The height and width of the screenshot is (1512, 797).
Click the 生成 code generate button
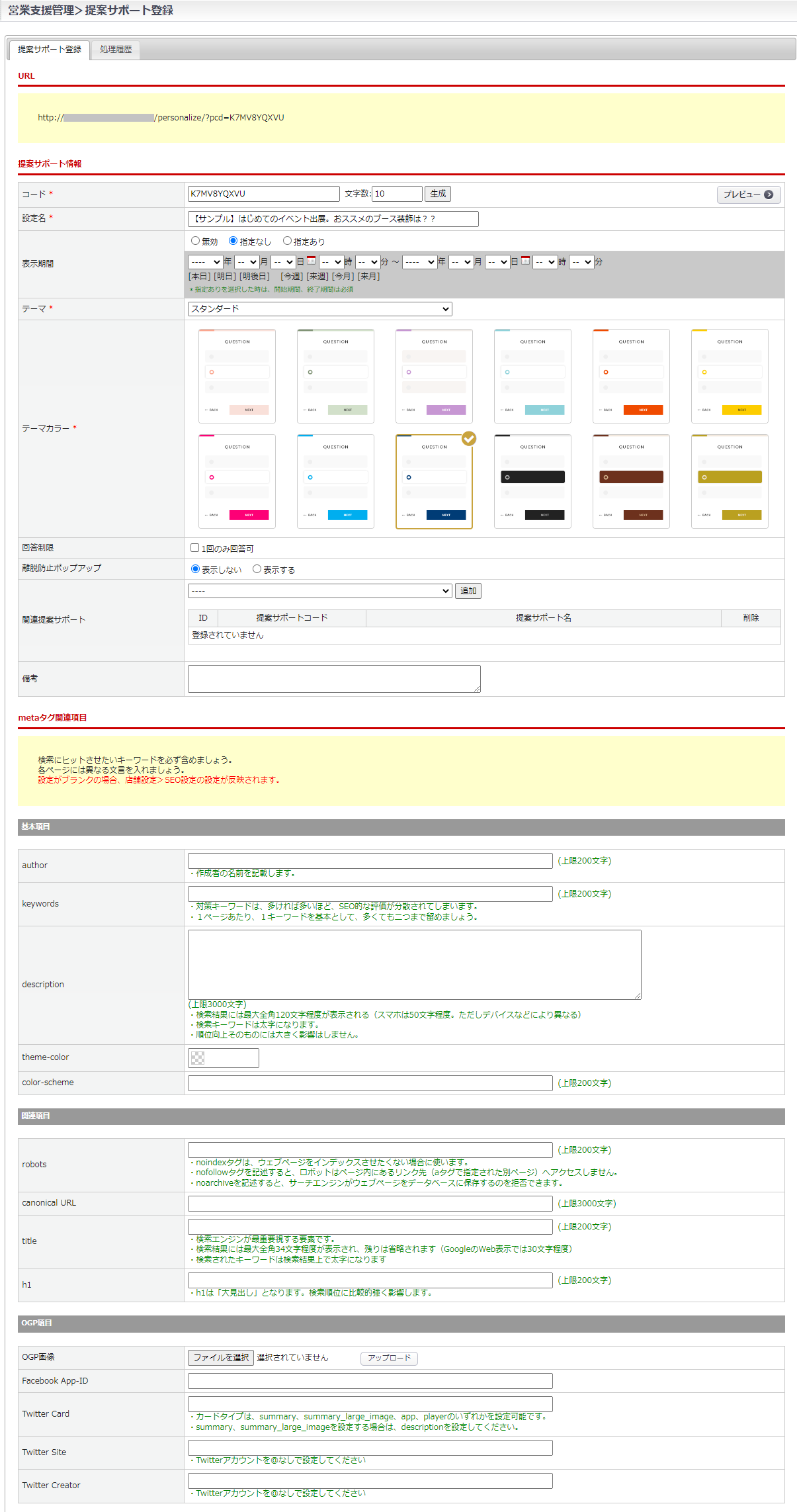click(438, 194)
